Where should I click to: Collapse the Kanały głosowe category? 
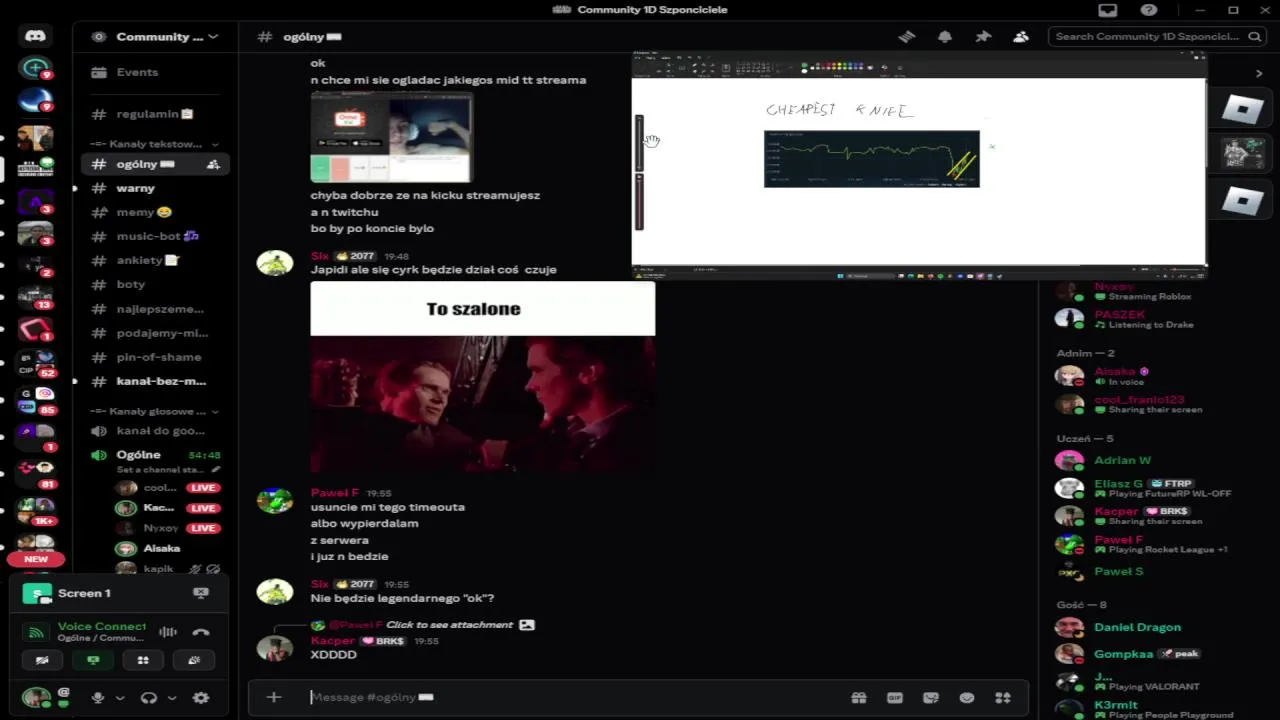tap(154, 411)
